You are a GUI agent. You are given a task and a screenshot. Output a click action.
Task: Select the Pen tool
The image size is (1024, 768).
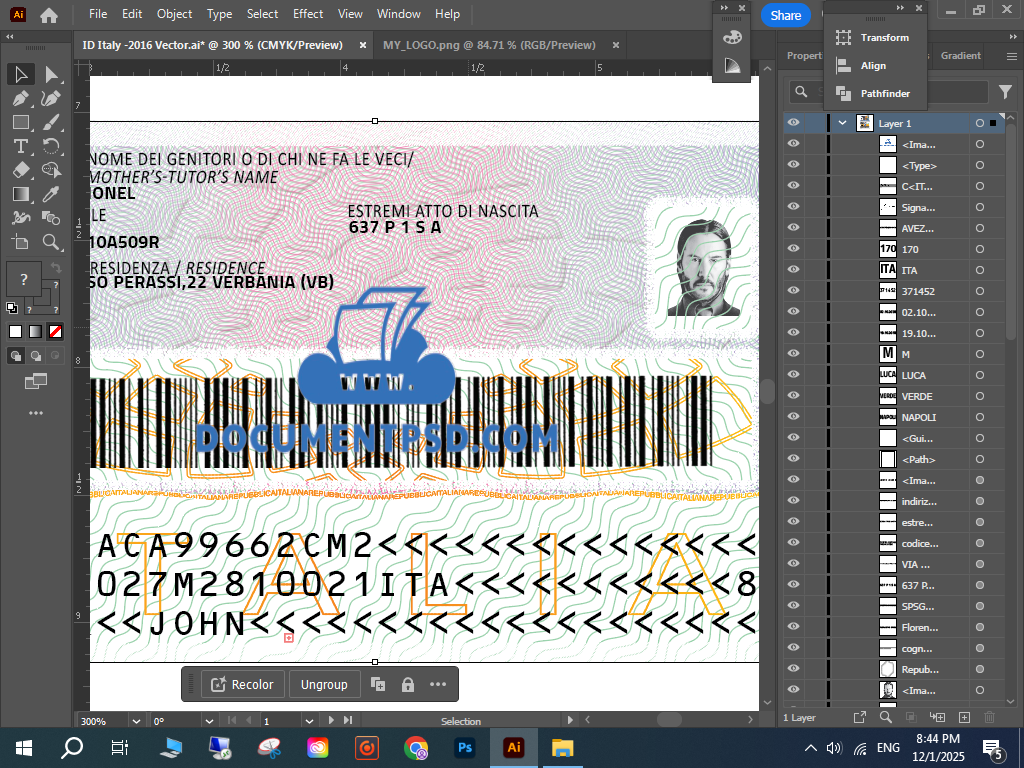click(x=20, y=99)
